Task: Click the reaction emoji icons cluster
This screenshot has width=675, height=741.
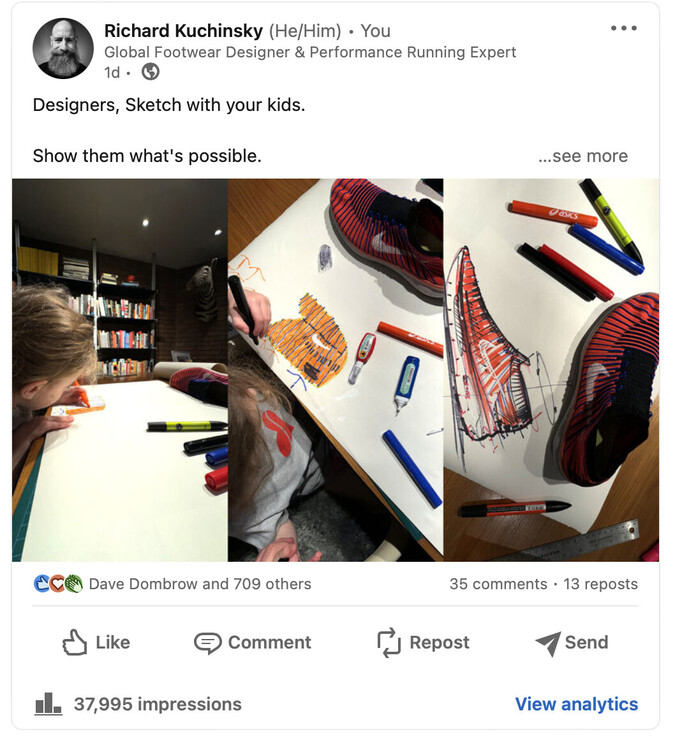Action: point(58,584)
